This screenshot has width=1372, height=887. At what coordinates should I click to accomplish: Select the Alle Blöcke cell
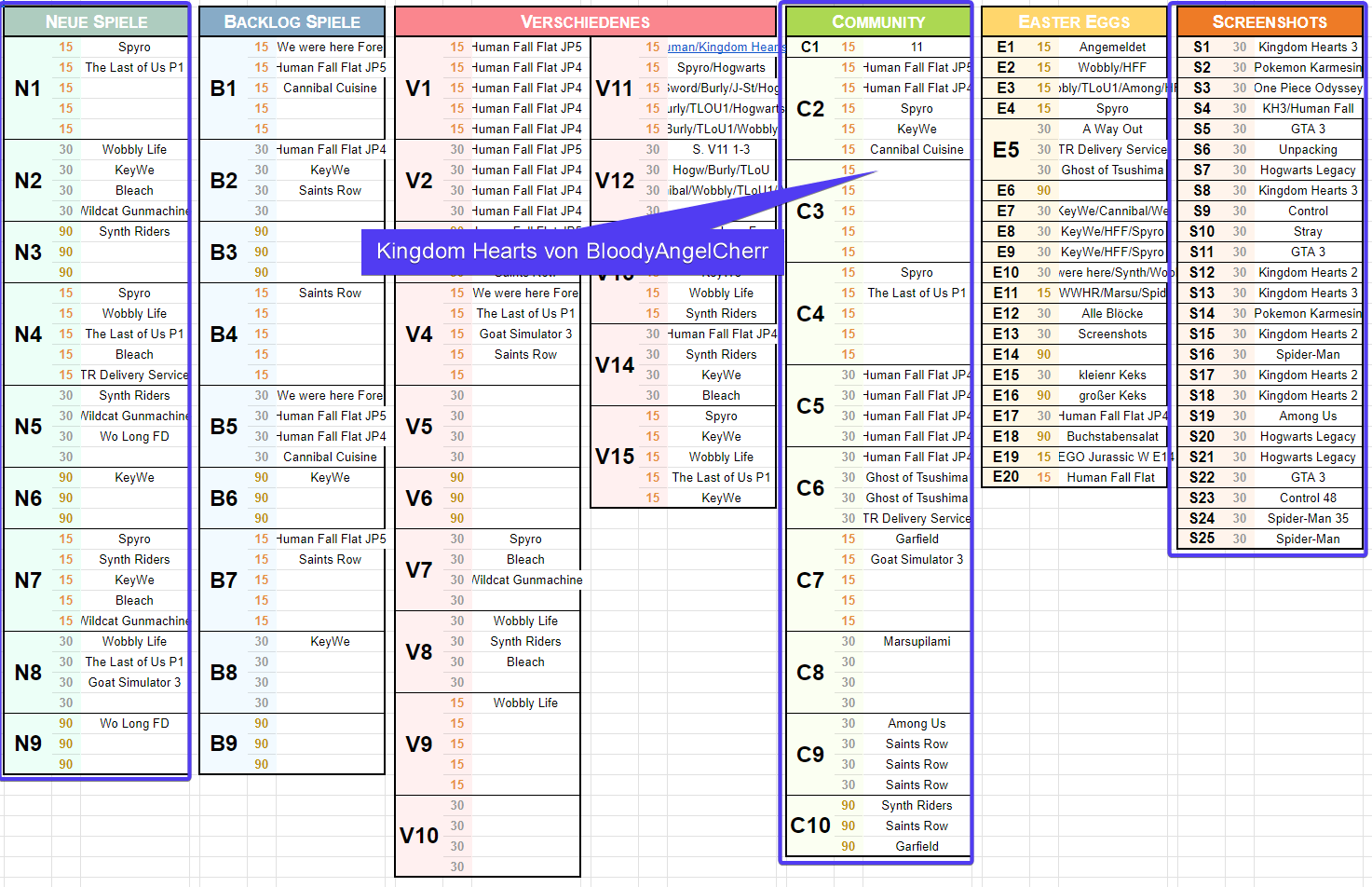point(1112,313)
